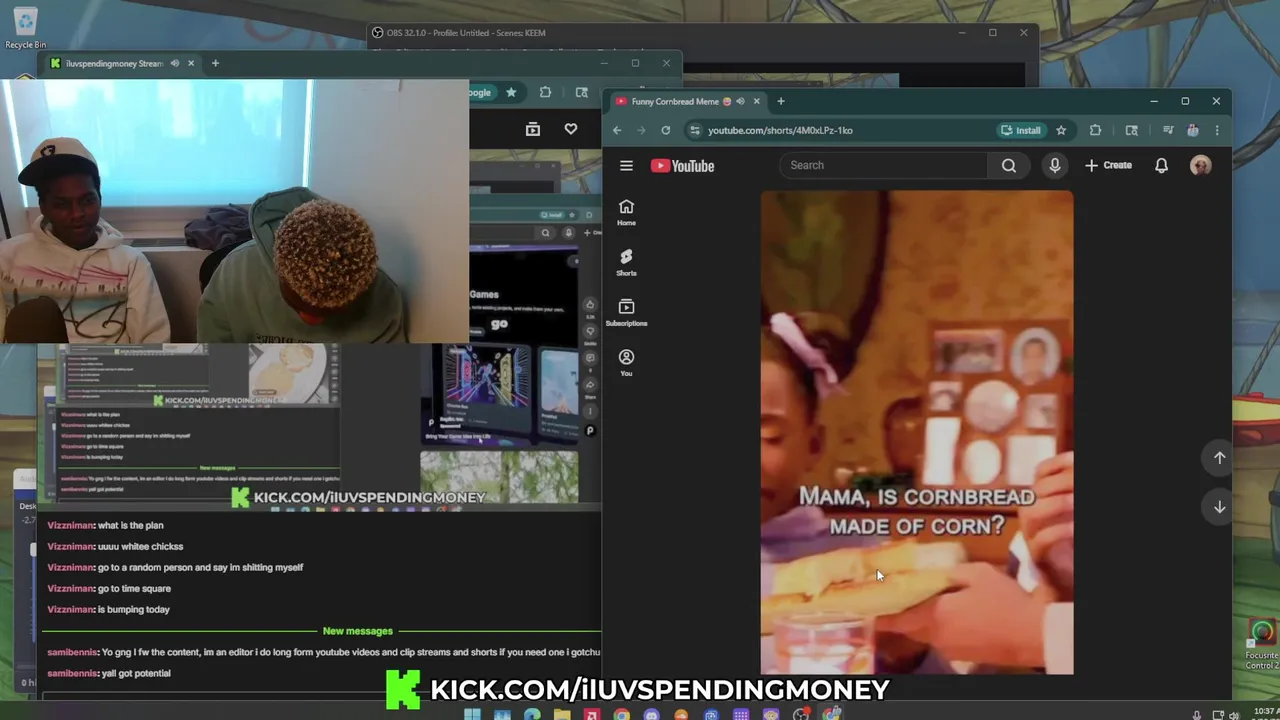Close the Funny Cornbread Meme tab
The height and width of the screenshot is (720, 1280).
tap(756, 101)
